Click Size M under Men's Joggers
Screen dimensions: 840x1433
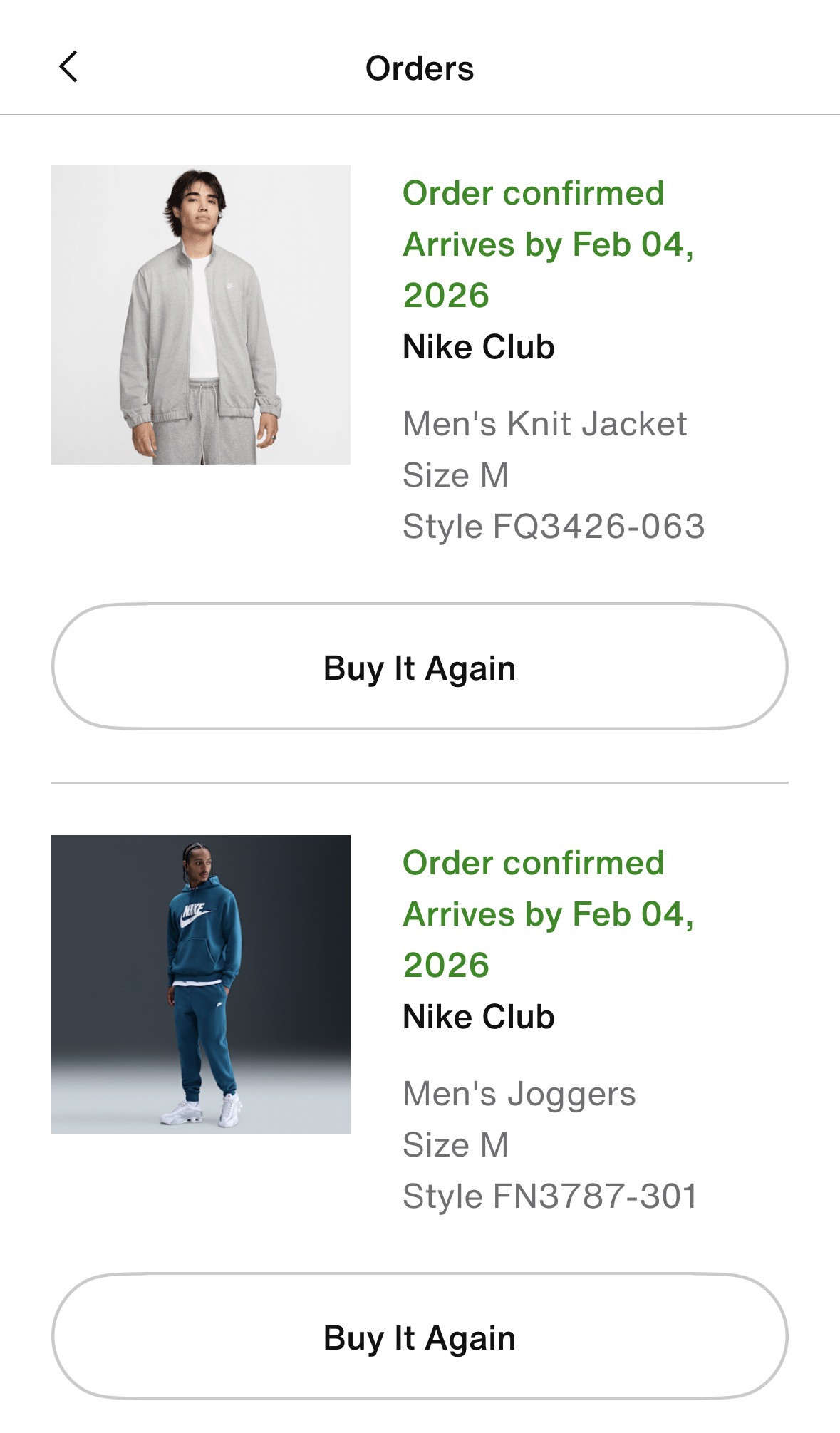[x=455, y=1145]
